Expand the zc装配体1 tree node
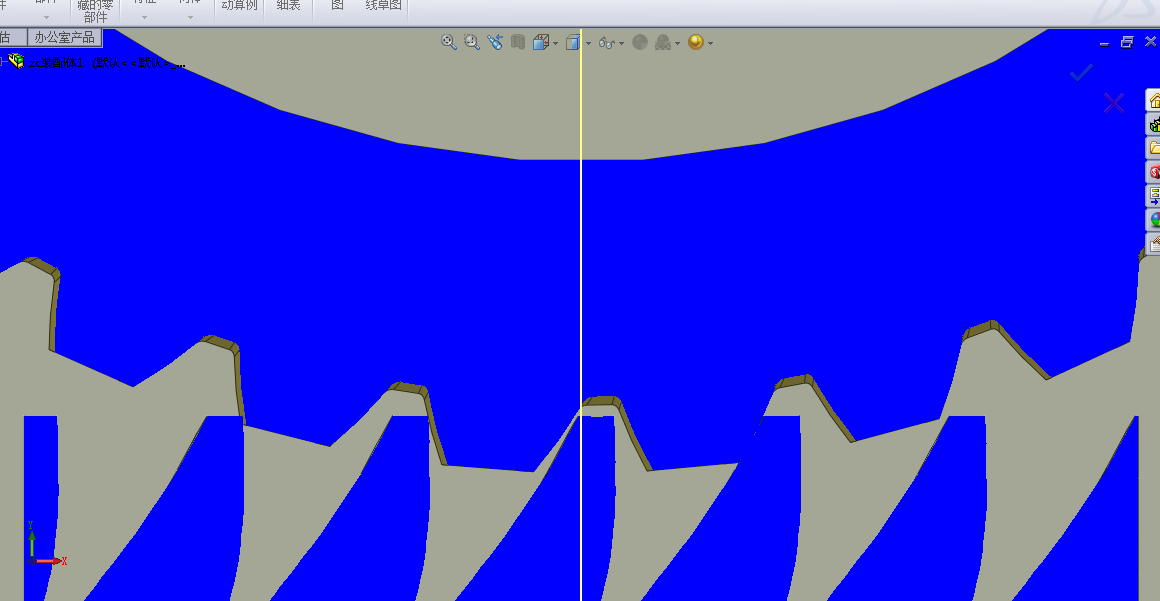This screenshot has height=601, width=1160. coord(2,62)
